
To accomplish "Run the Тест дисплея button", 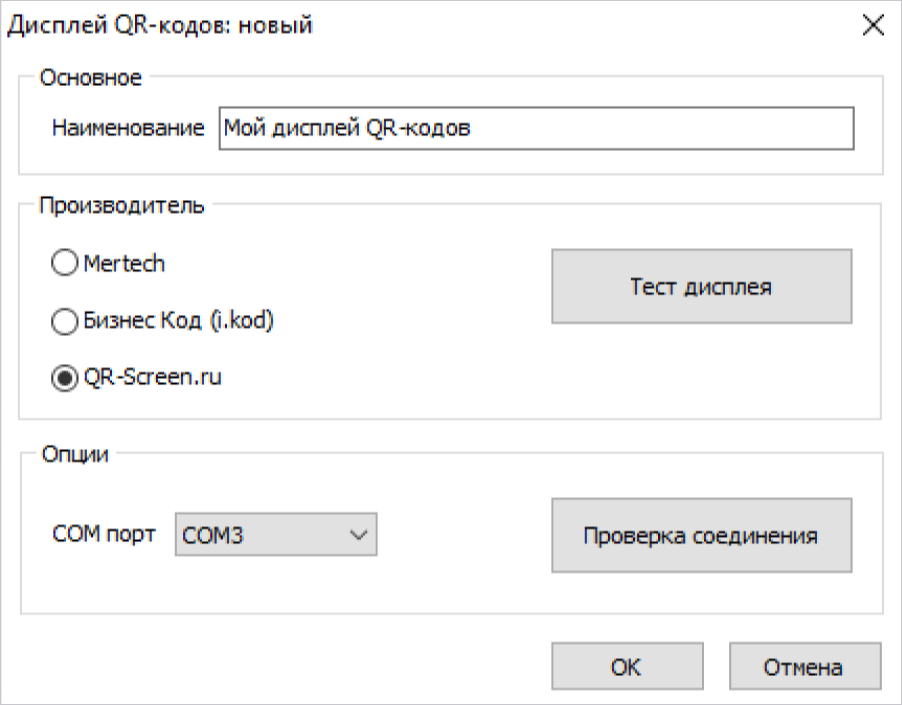I will (x=702, y=286).
